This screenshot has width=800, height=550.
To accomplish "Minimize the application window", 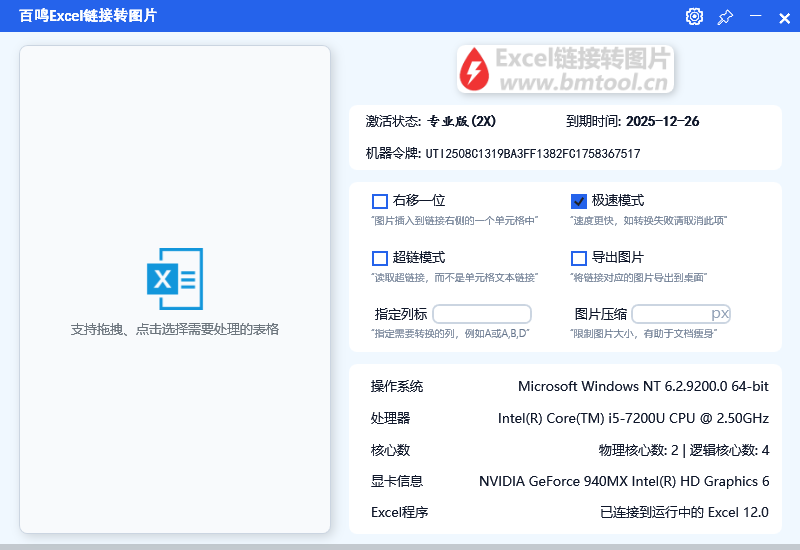I will point(756,16).
